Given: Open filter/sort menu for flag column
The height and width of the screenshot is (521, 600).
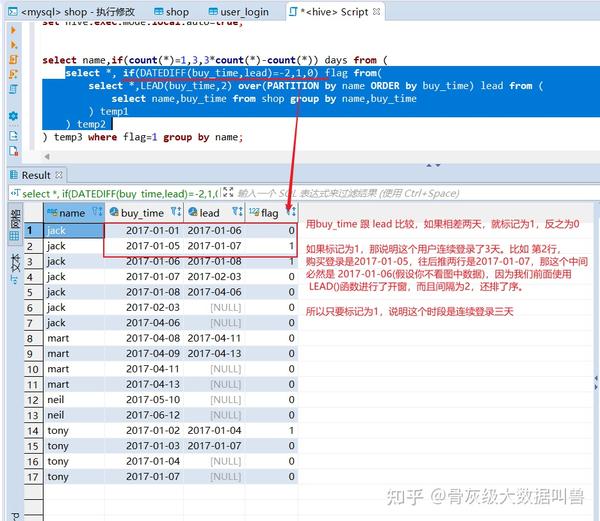Looking at the screenshot, I should tap(291, 211).
